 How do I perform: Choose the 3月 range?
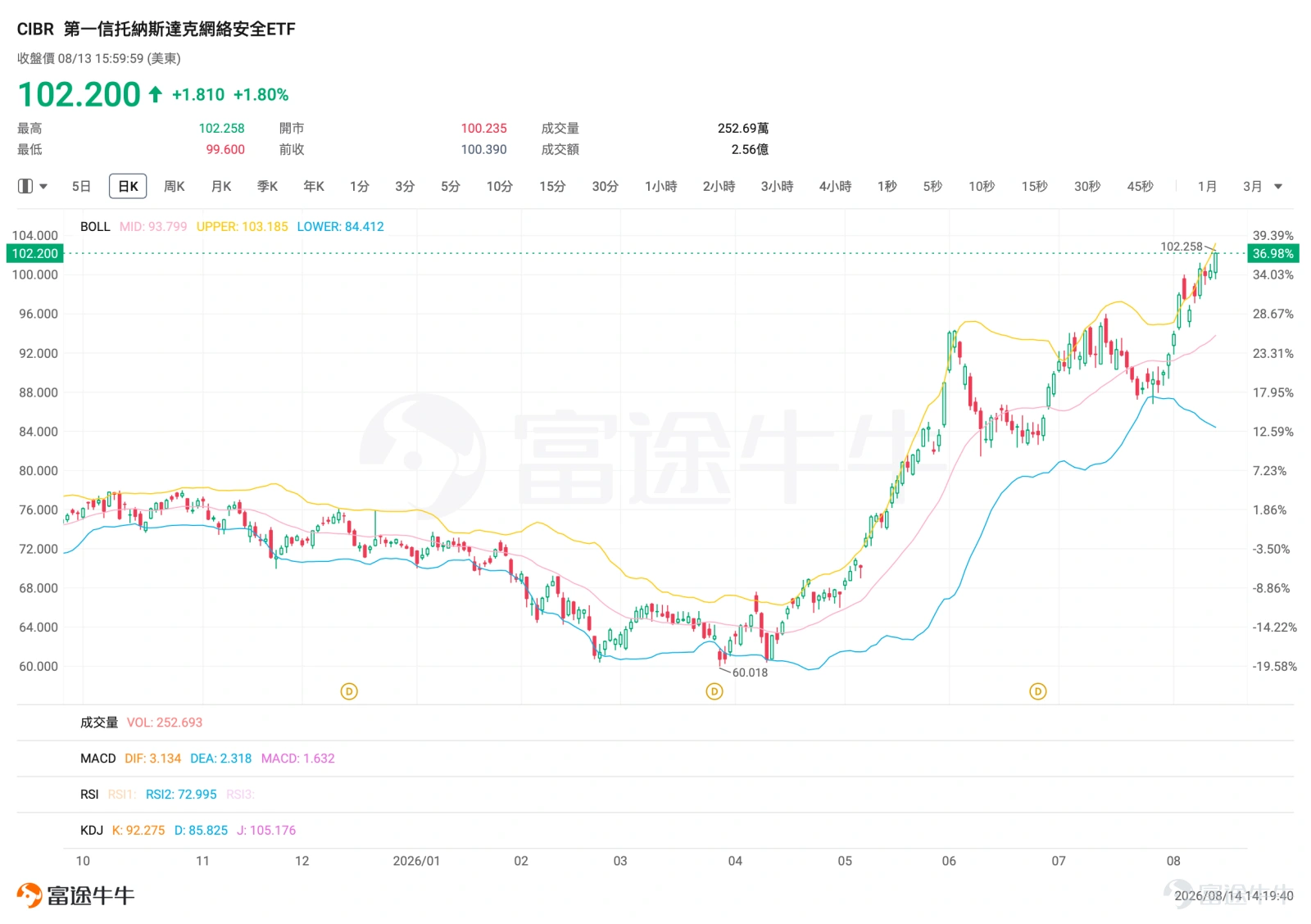coord(1253,187)
